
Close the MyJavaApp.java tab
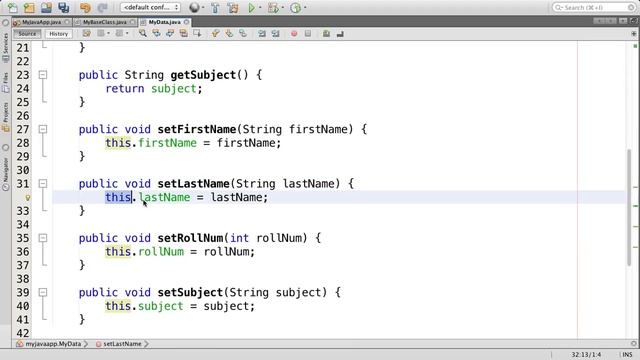[67, 22]
